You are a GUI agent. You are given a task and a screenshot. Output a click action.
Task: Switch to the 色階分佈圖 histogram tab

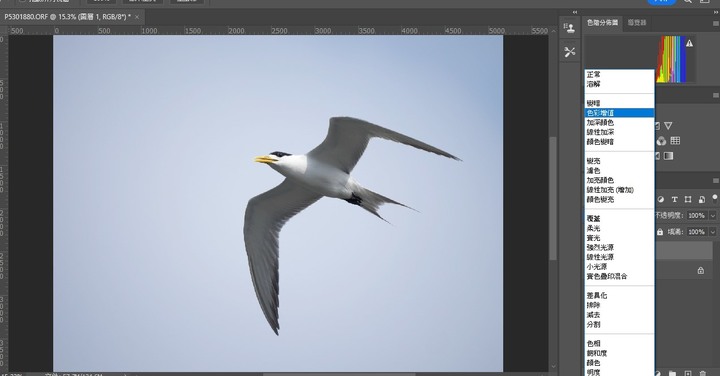[602, 22]
